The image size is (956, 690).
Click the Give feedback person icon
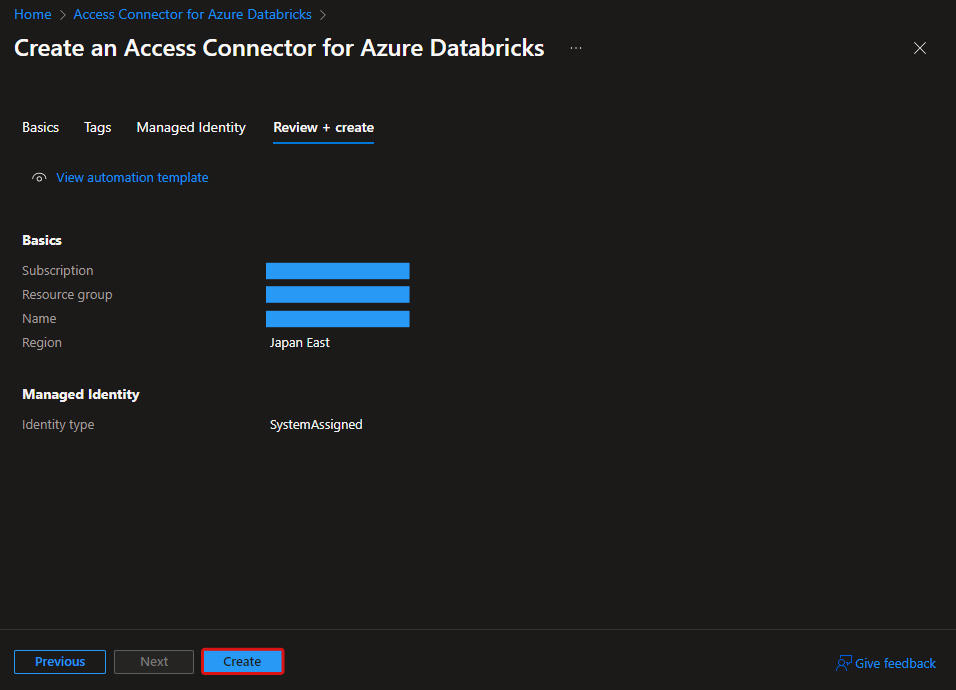(843, 663)
